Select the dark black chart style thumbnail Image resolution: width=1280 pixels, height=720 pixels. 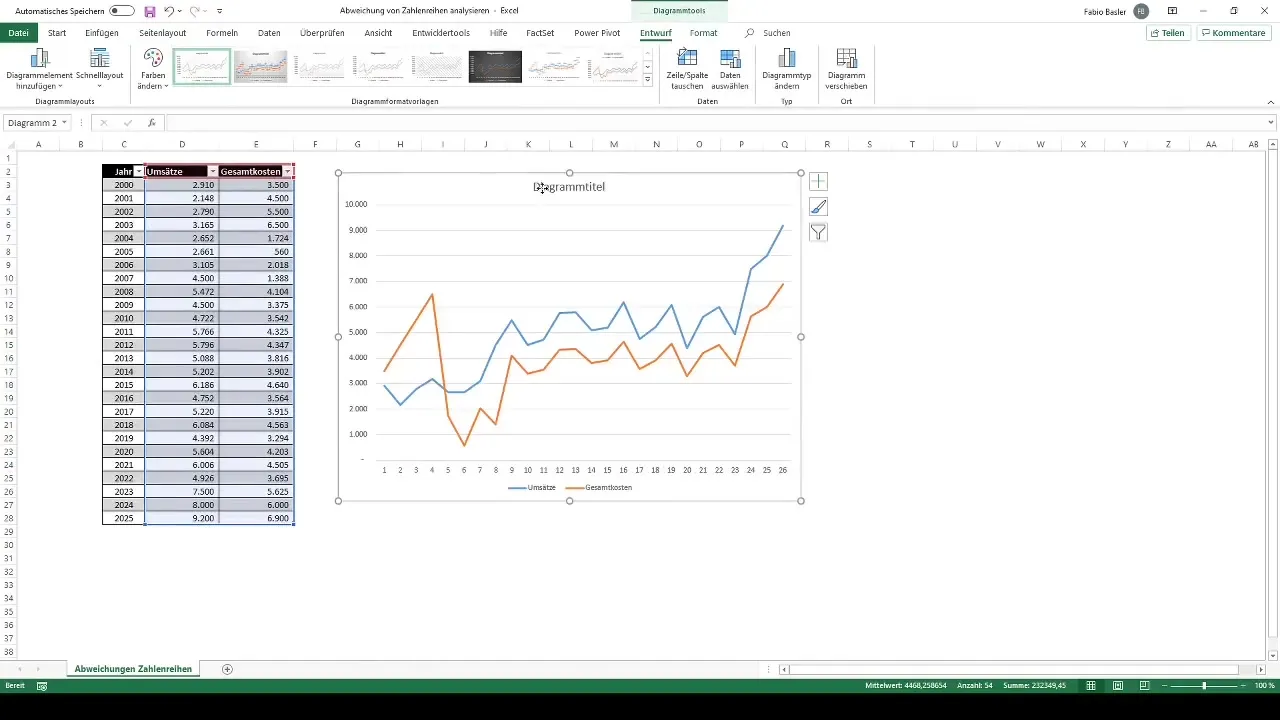(x=495, y=66)
